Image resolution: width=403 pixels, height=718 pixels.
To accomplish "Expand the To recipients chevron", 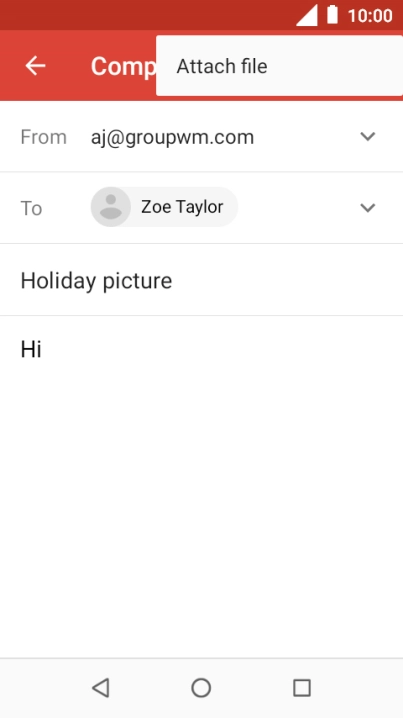I will (368, 208).
